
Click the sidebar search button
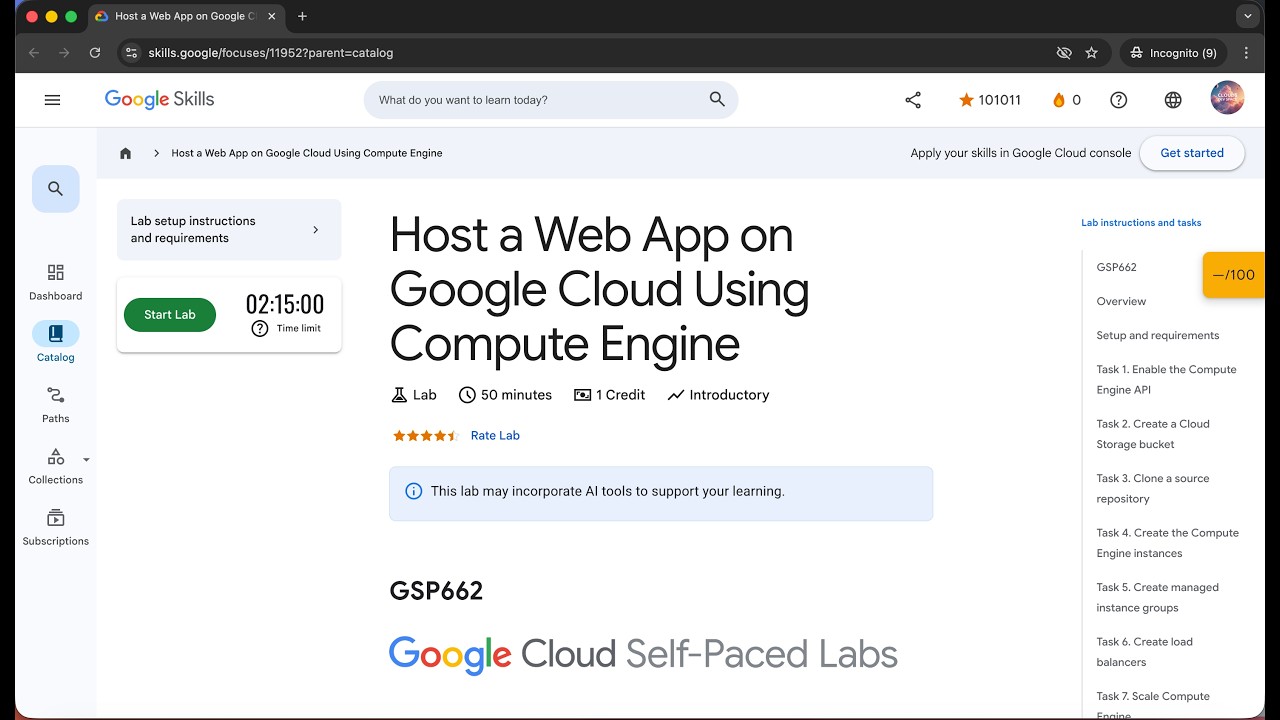point(56,189)
